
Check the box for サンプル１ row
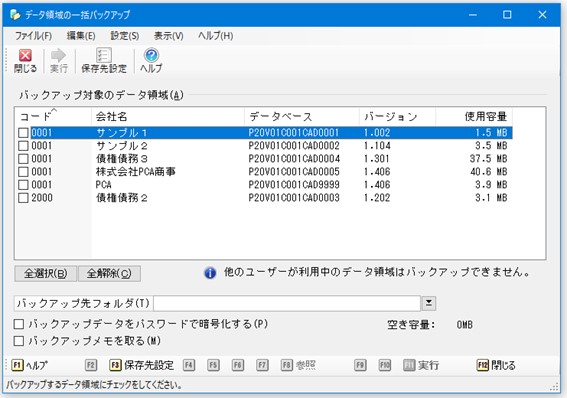click(x=23, y=133)
